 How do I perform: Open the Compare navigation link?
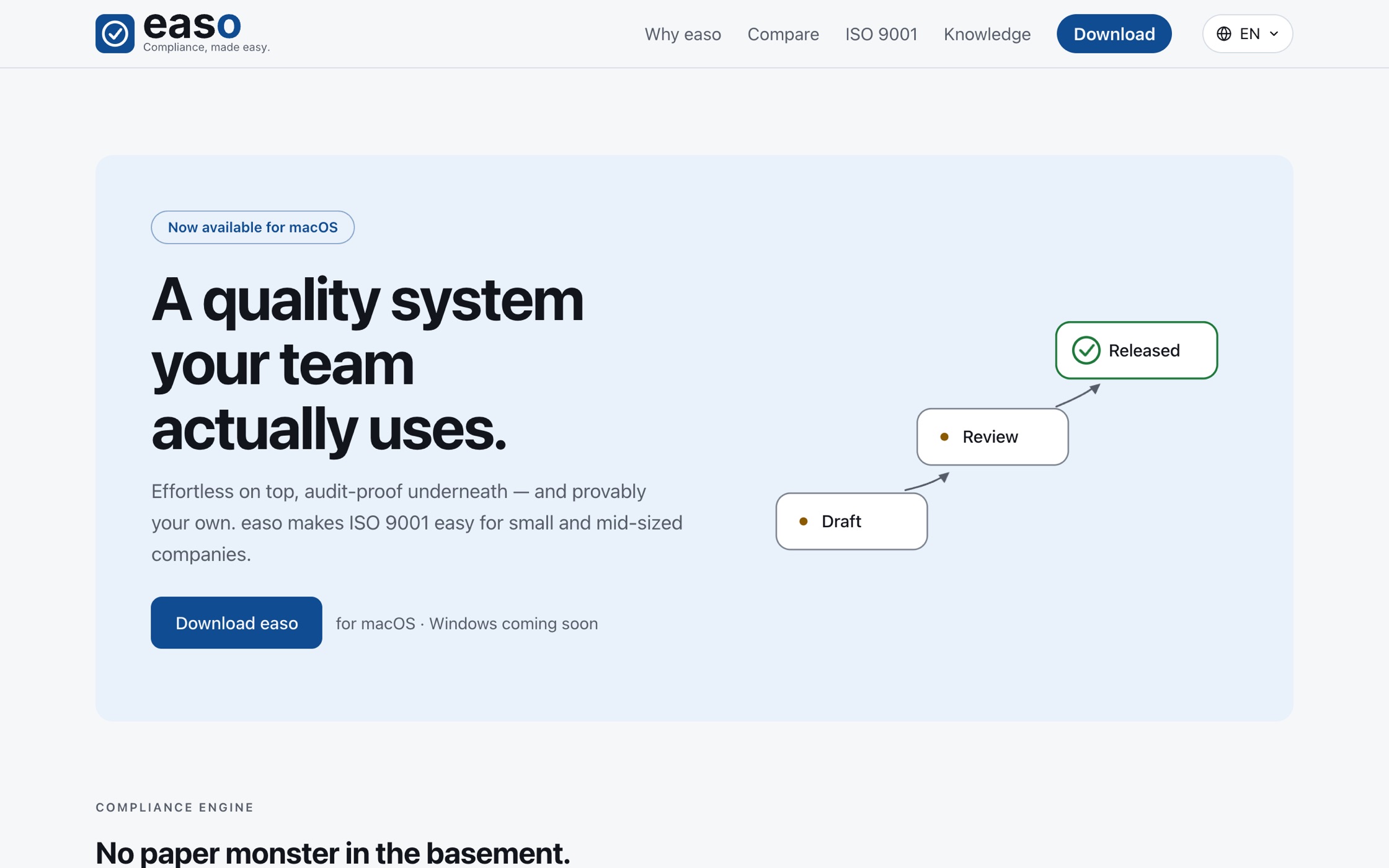coord(783,34)
